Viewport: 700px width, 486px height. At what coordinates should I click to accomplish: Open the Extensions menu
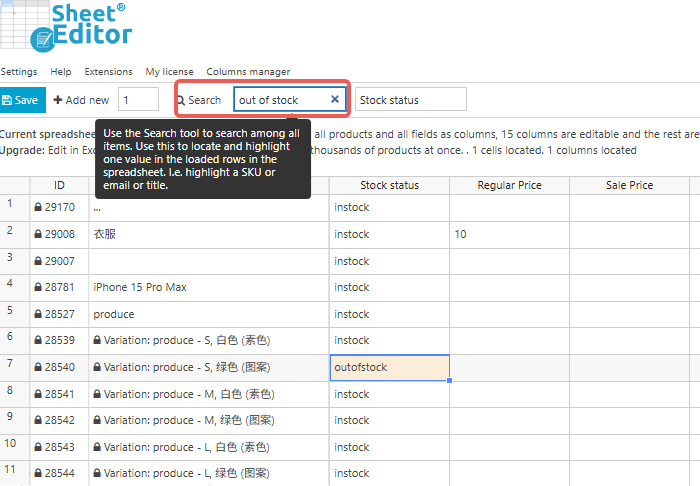(x=108, y=72)
